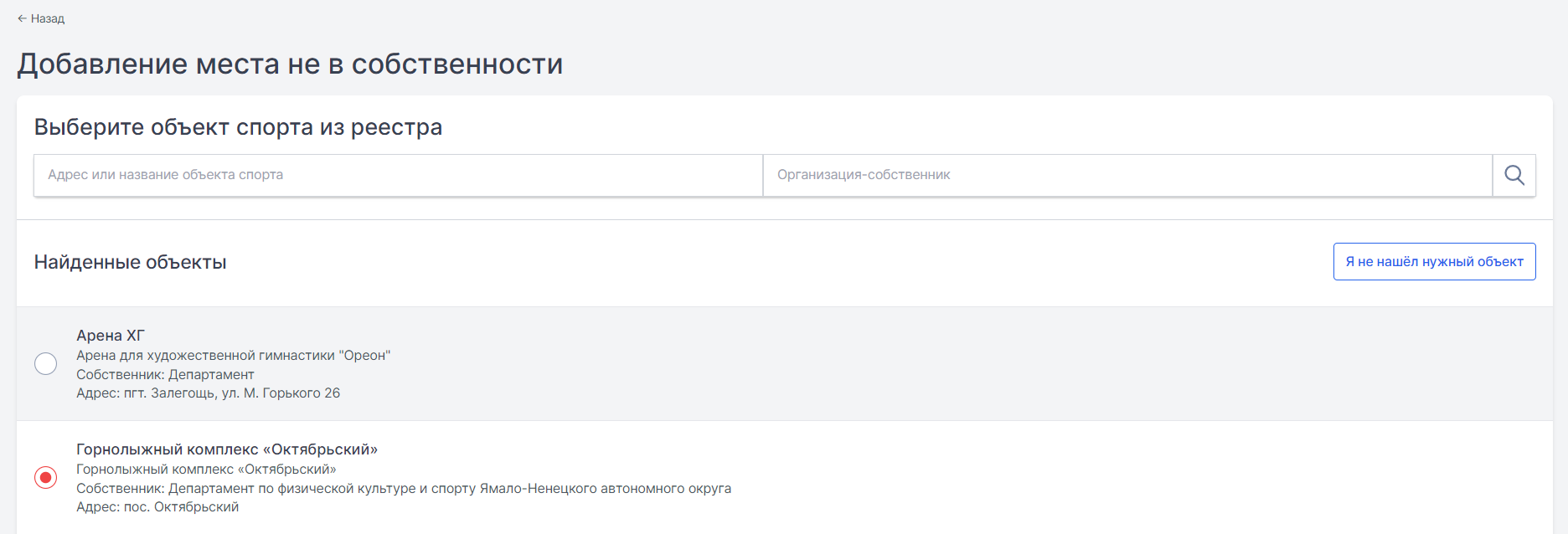Click the Найденные объекты section heading

click(x=131, y=262)
